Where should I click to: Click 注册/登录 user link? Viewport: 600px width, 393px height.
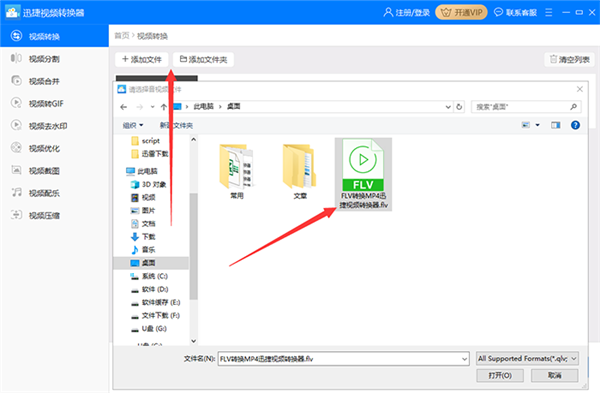[x=406, y=13]
